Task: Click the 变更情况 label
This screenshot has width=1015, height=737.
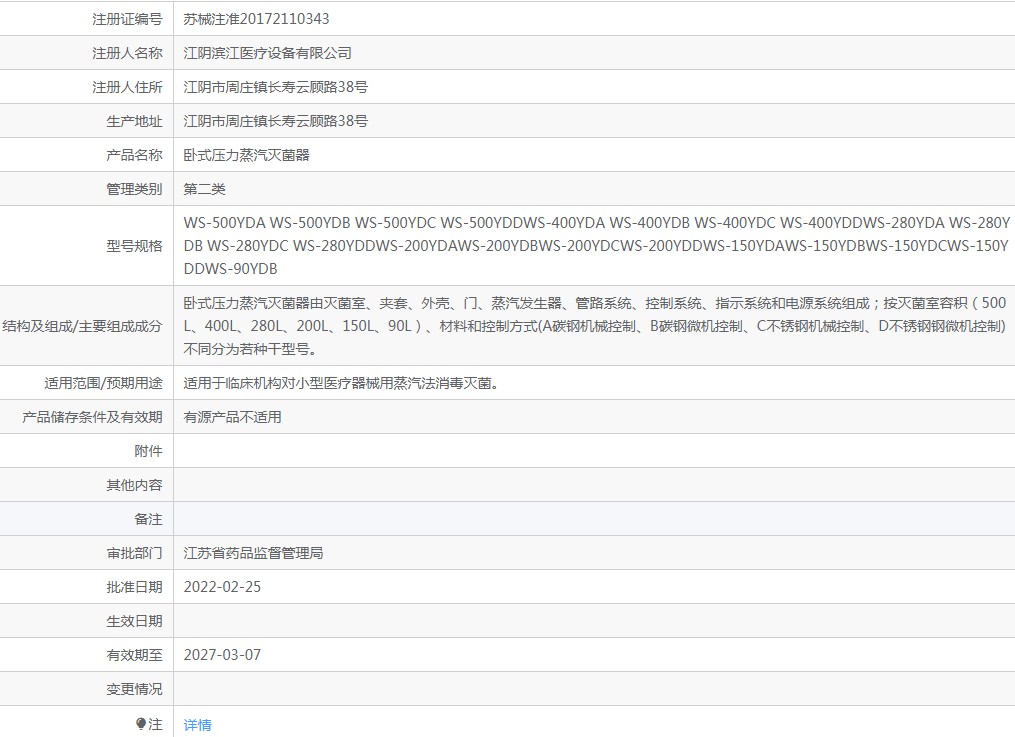Action: point(135,689)
